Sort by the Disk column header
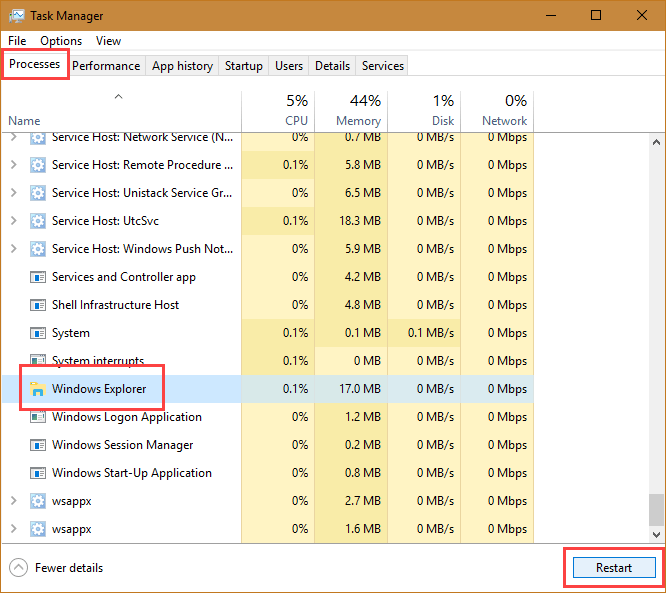The width and height of the screenshot is (666, 593). (424, 111)
